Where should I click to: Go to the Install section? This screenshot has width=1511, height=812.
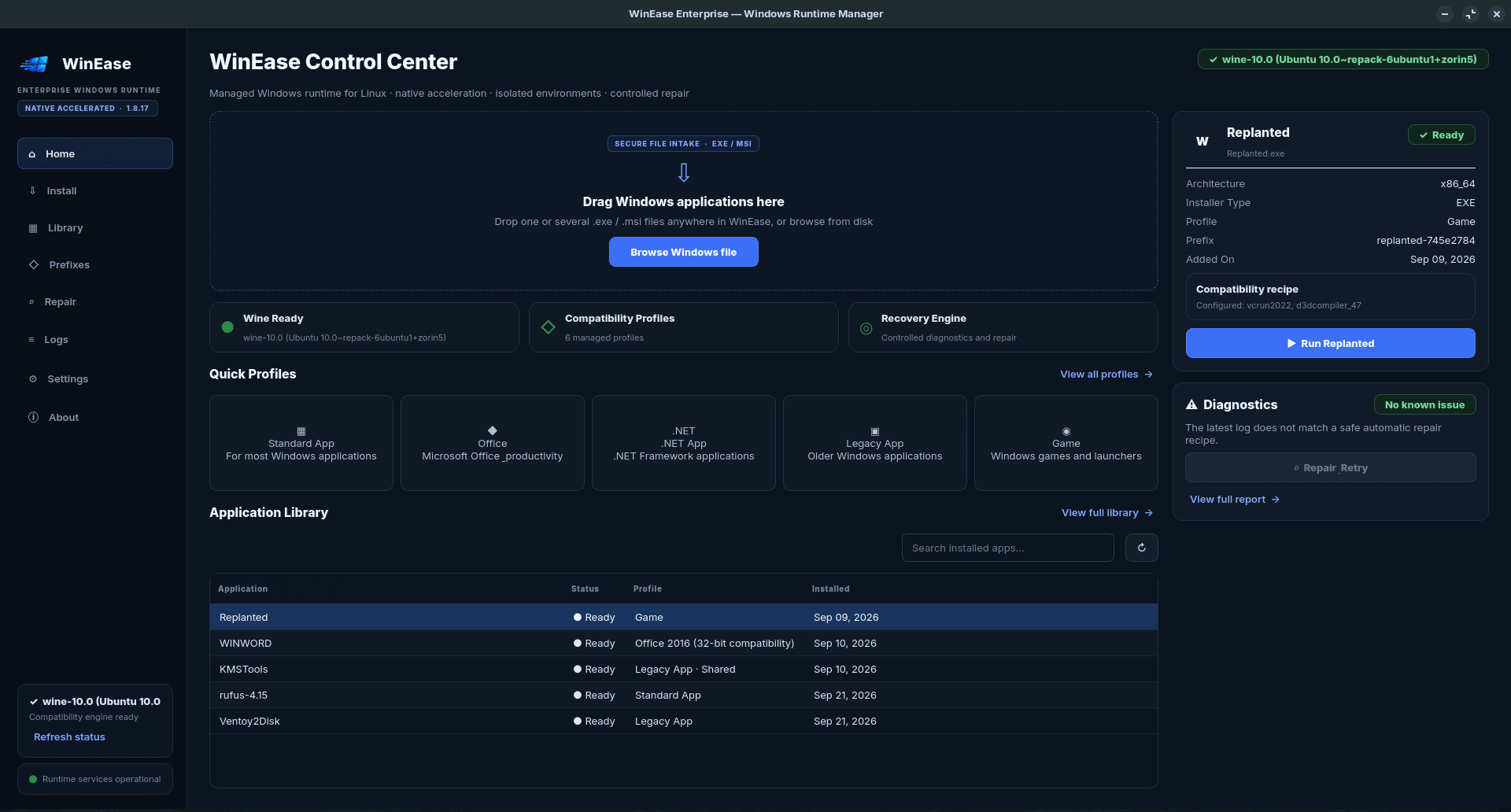95,191
